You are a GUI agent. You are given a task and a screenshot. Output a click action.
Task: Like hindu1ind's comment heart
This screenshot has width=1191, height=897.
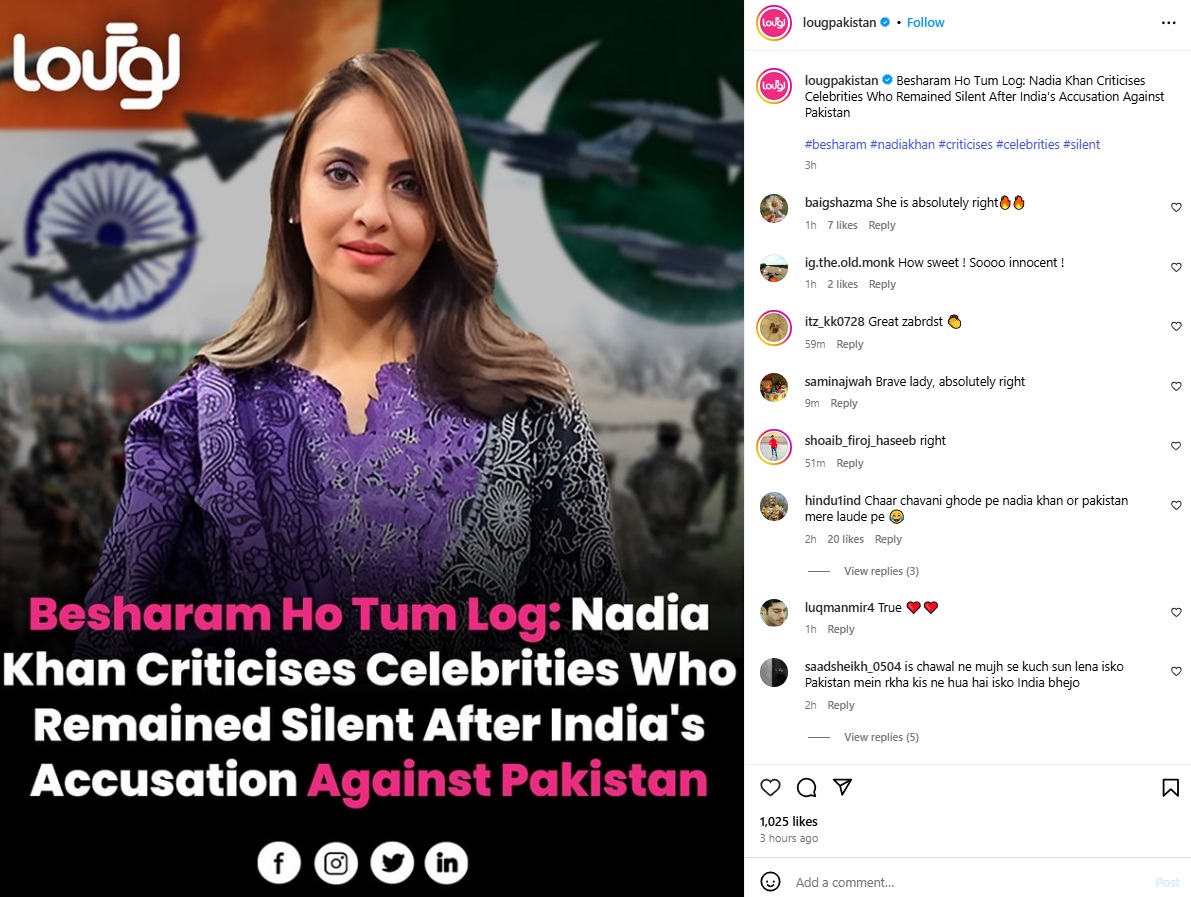click(x=1176, y=505)
